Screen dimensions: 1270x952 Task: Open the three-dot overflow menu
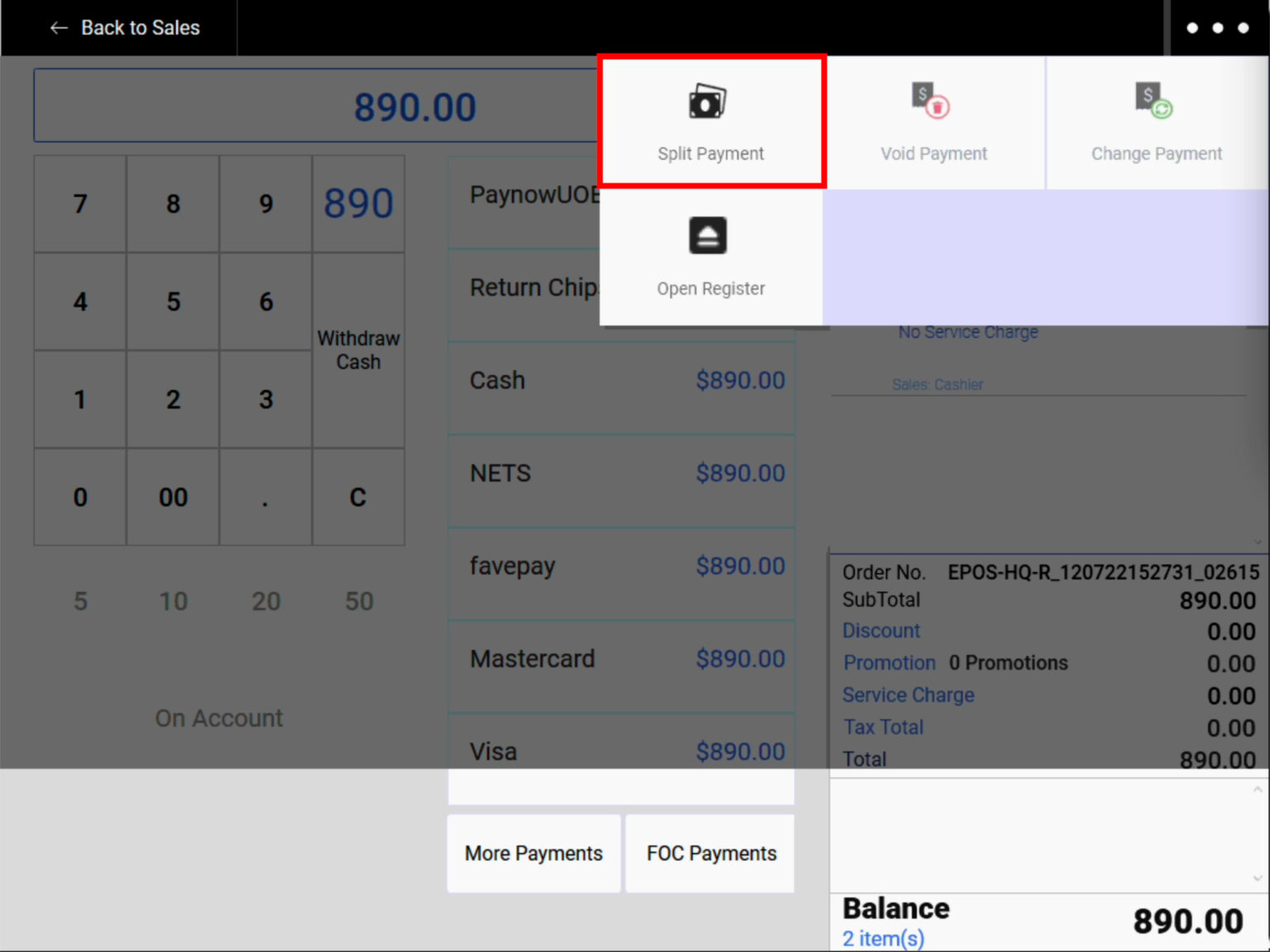pos(1217,27)
